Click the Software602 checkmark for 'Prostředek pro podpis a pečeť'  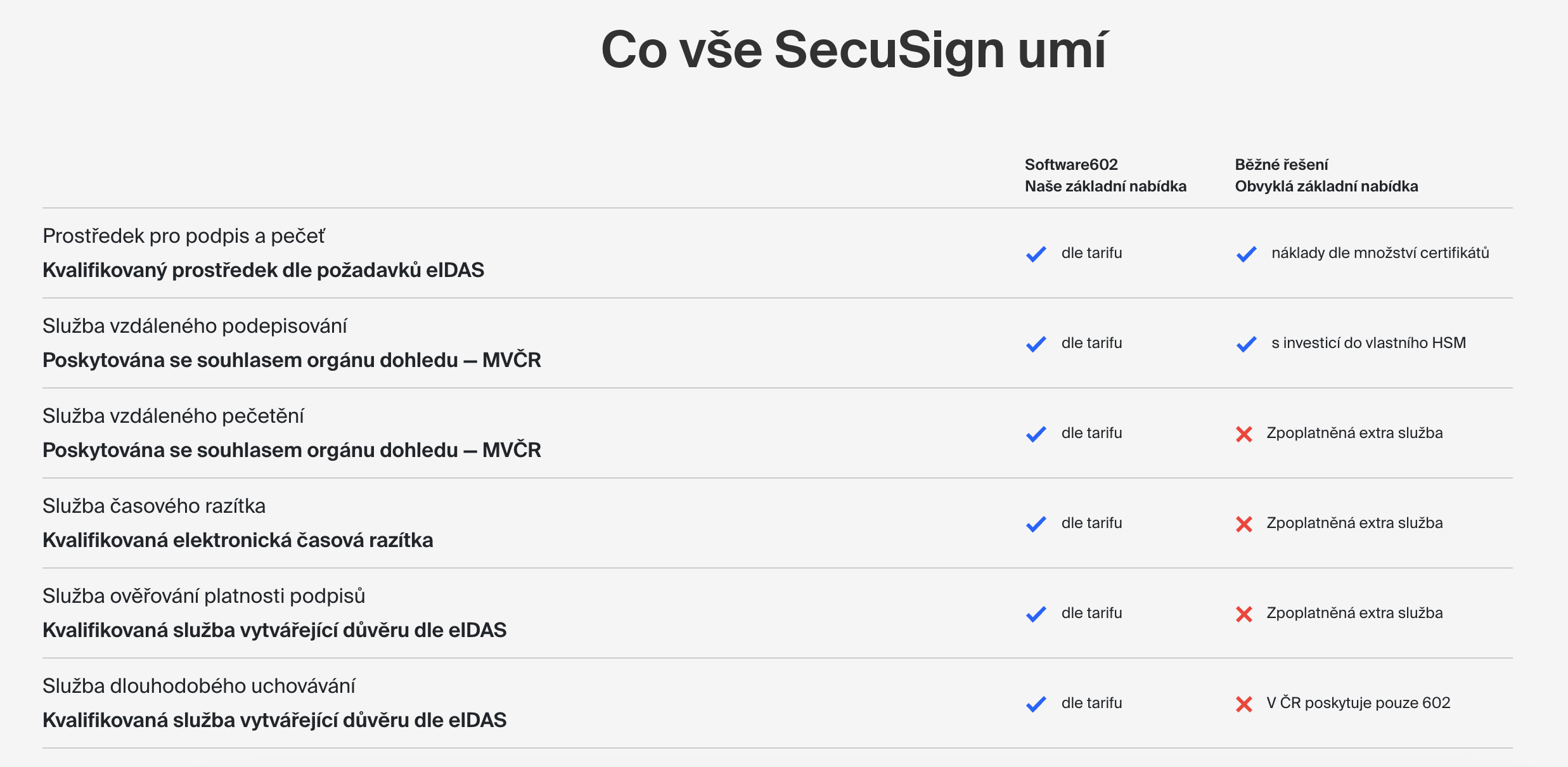[1036, 254]
